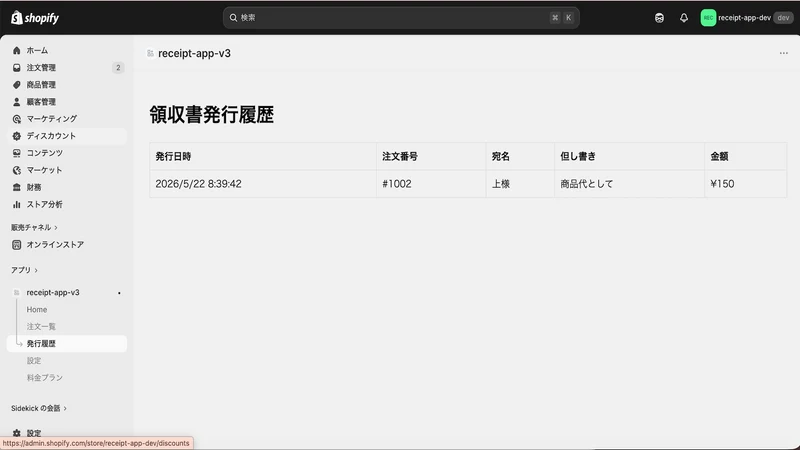Click the gear icon at sidebar bottom
This screenshot has width=800, height=450.
pyautogui.click(x=17, y=433)
